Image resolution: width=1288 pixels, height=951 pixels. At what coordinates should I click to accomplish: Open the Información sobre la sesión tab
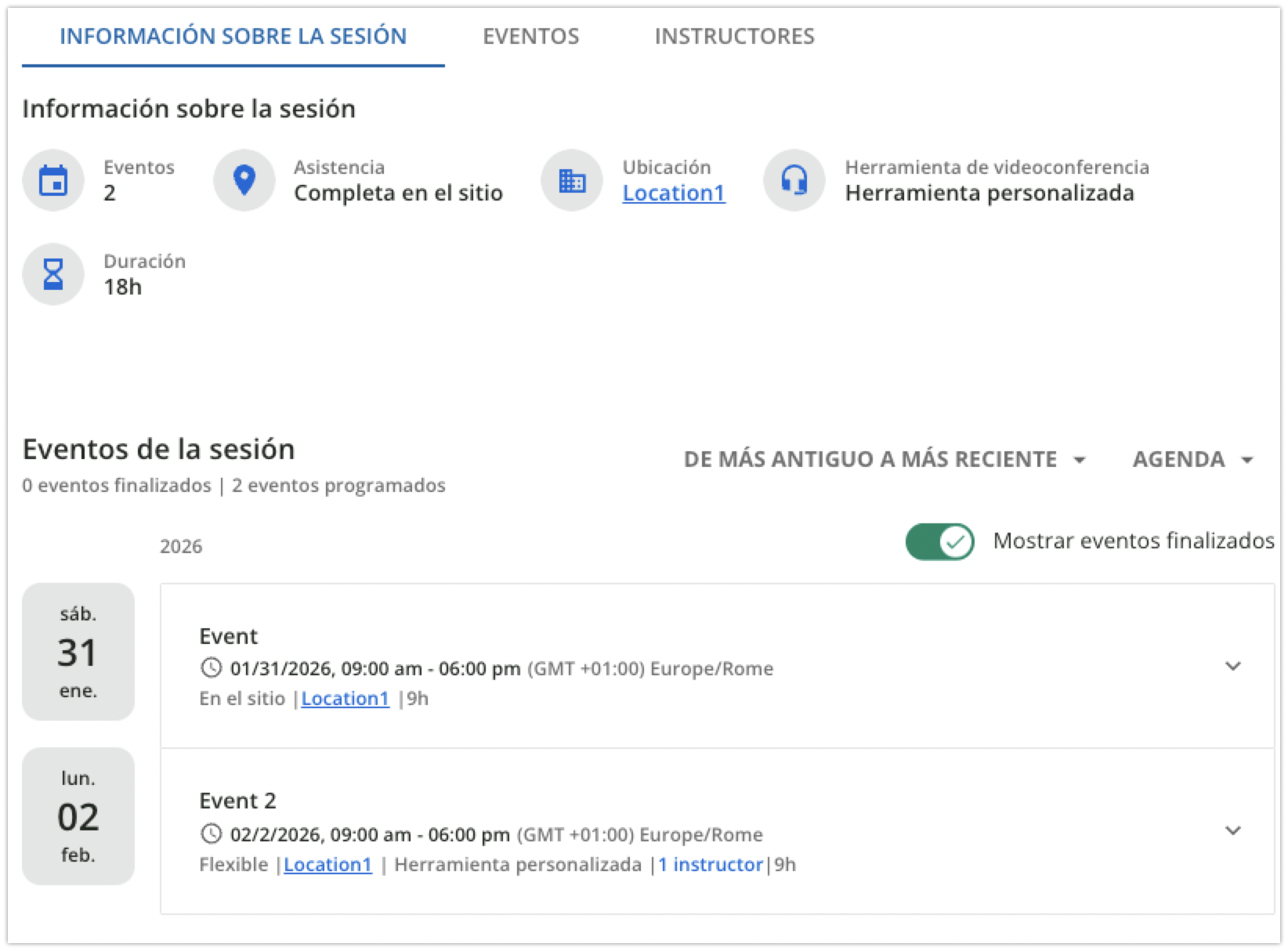(233, 36)
